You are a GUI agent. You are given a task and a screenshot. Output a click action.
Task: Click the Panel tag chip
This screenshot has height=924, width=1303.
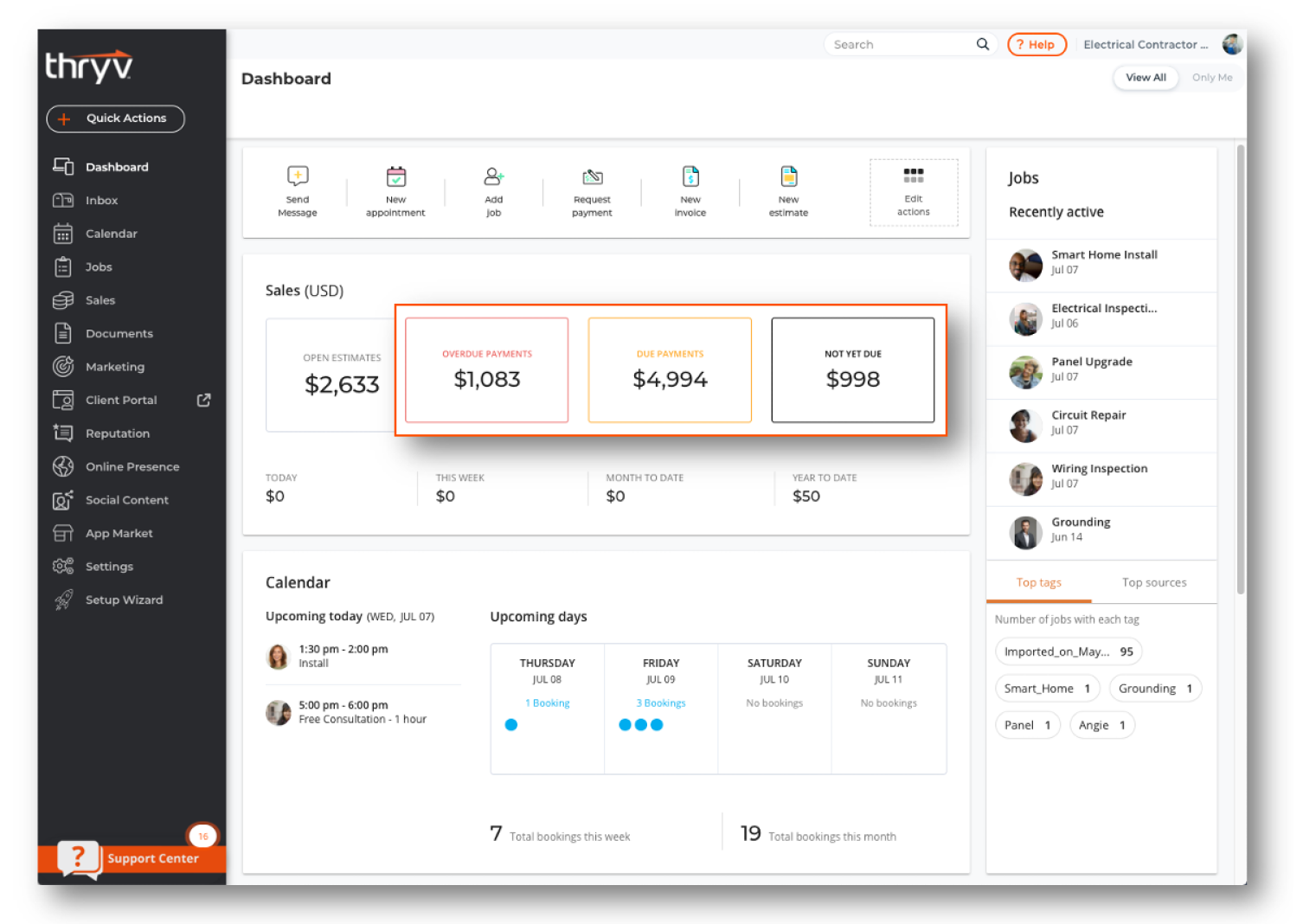(x=1028, y=725)
